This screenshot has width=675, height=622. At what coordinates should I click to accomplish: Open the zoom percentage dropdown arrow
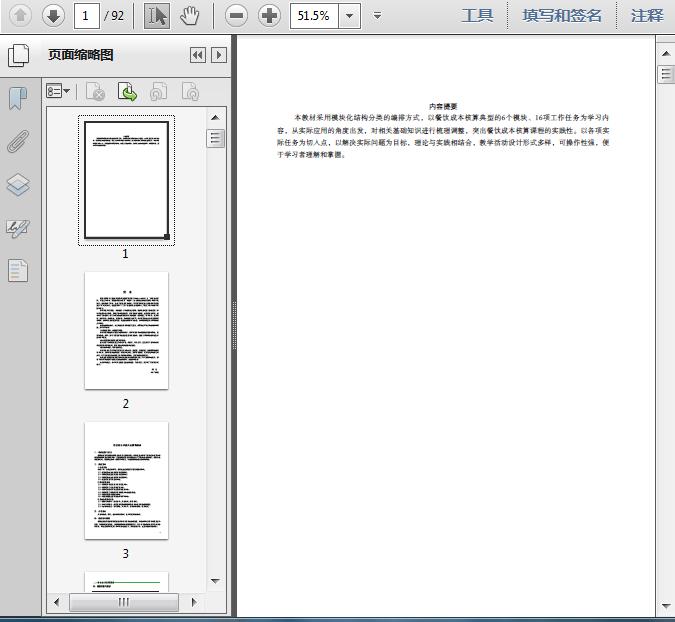tap(350, 16)
